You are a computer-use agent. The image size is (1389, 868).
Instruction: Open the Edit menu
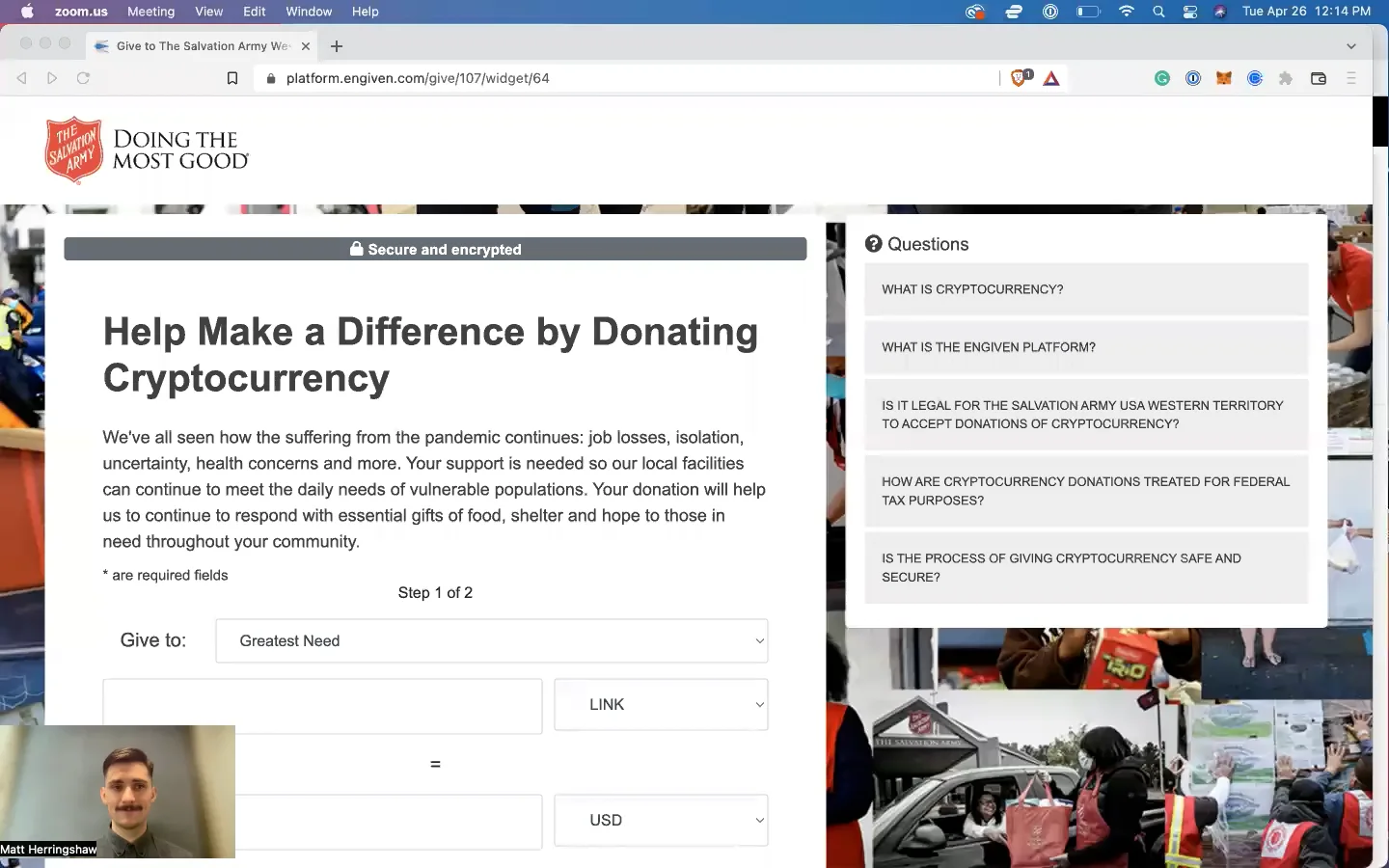[x=255, y=12]
